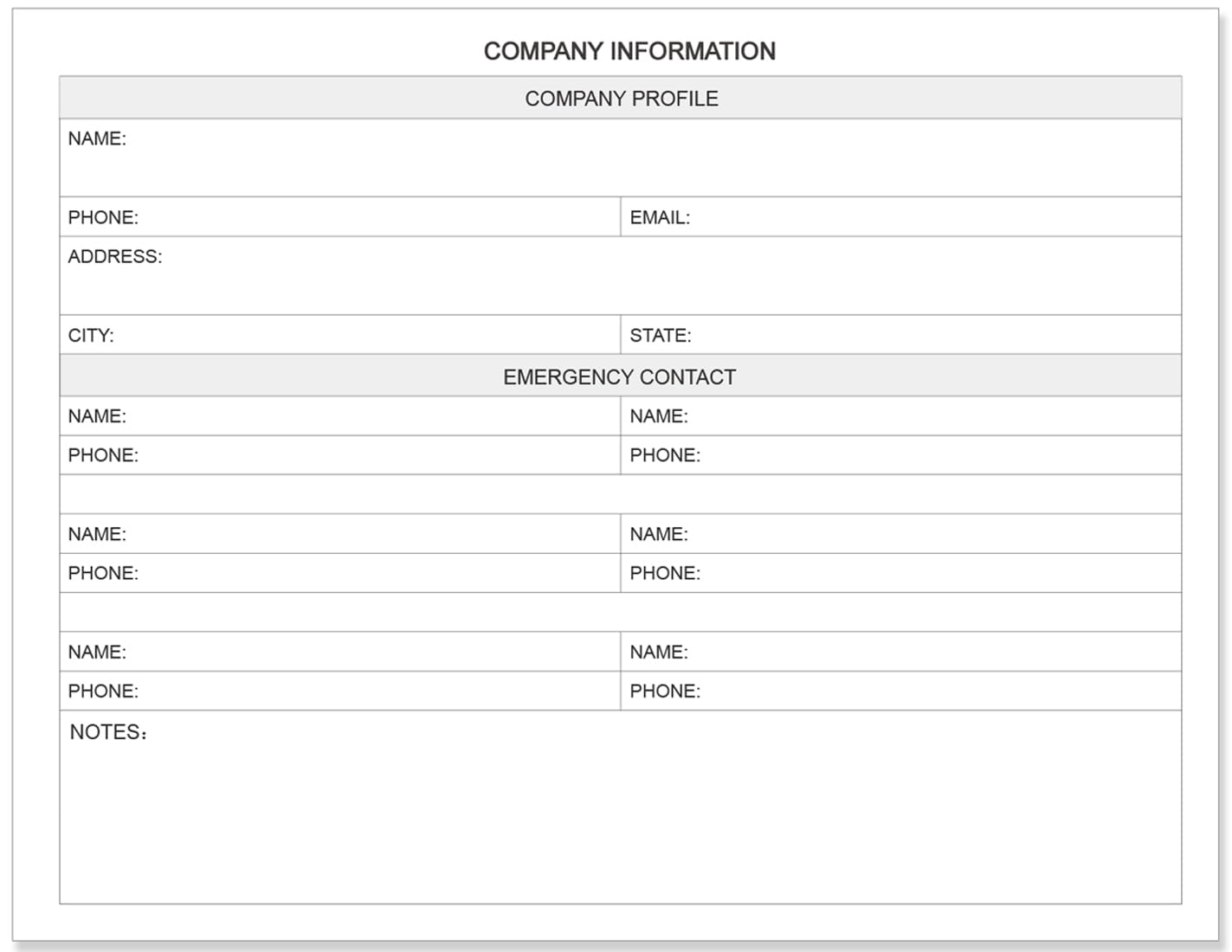This screenshot has height=952, width=1232.
Task: Click the EMAIL field
Action: pyautogui.click(x=900, y=216)
